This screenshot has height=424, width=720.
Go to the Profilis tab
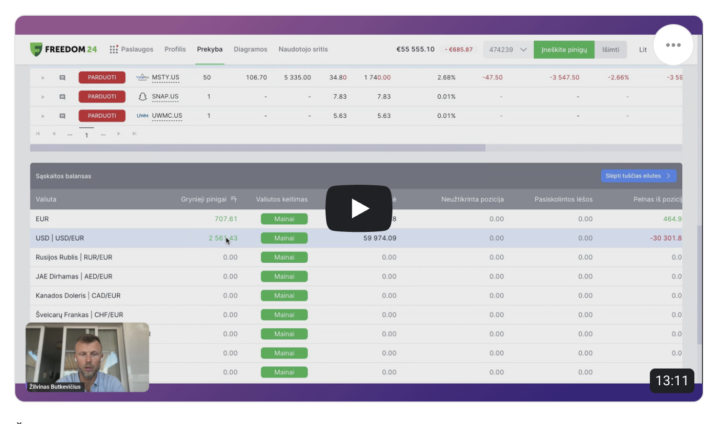click(x=175, y=49)
